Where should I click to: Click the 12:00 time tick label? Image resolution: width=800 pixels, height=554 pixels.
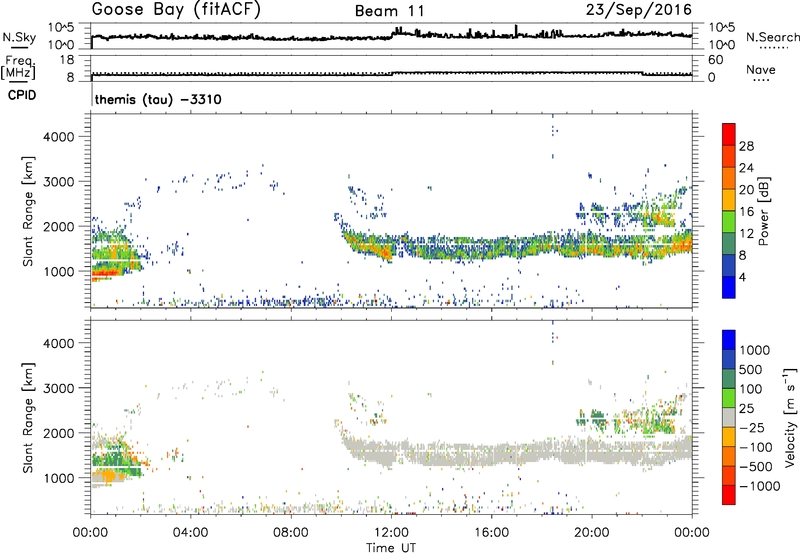pyautogui.click(x=391, y=533)
